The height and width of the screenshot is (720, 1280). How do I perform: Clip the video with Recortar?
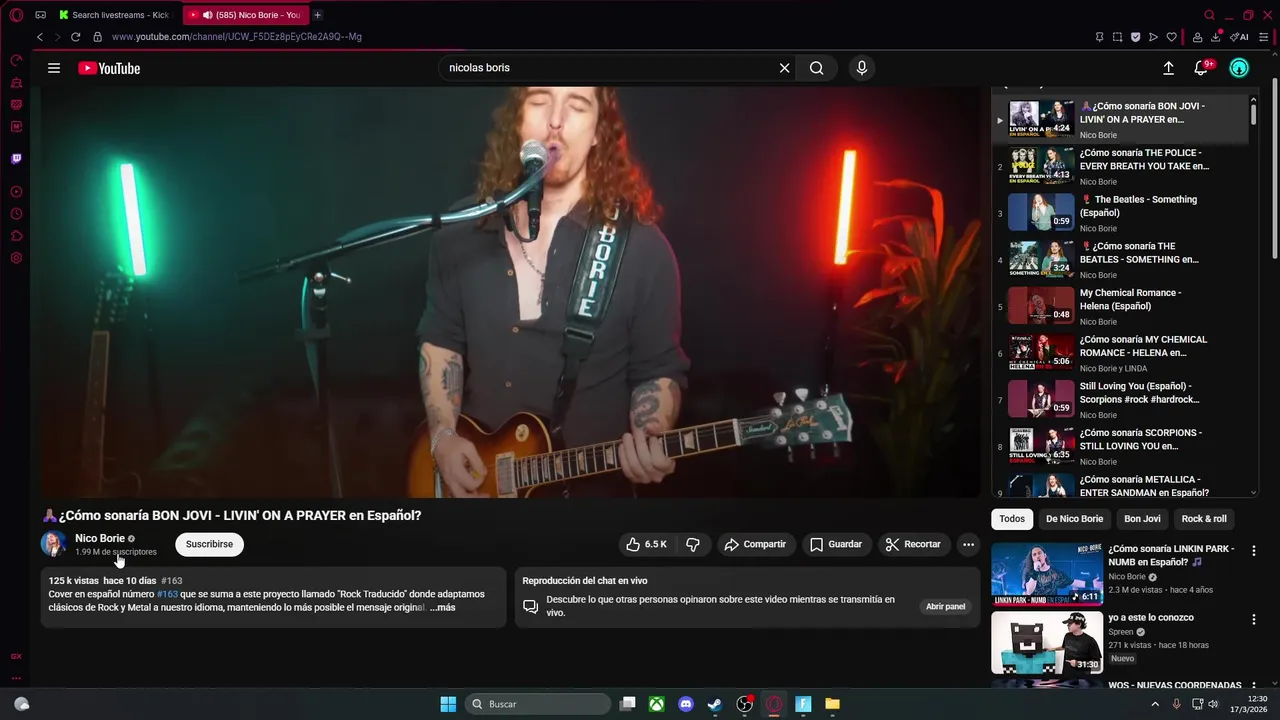(x=913, y=544)
